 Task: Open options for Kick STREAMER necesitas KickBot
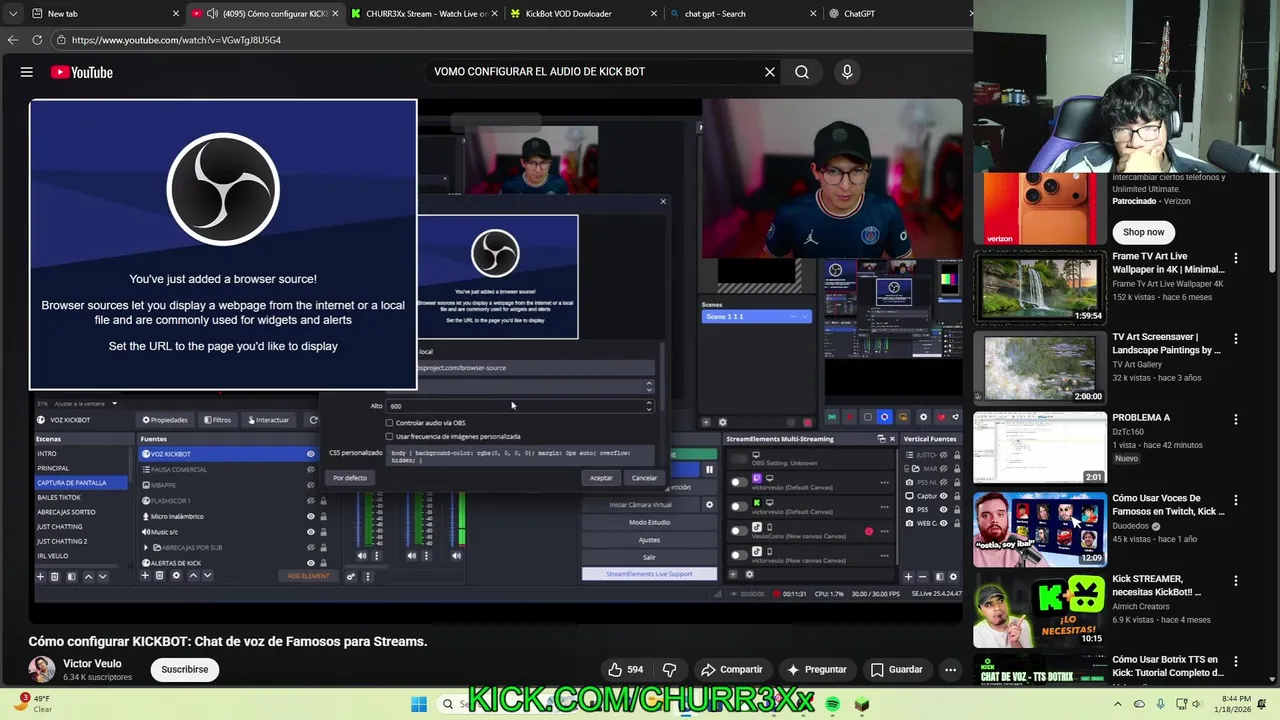click(1236, 581)
